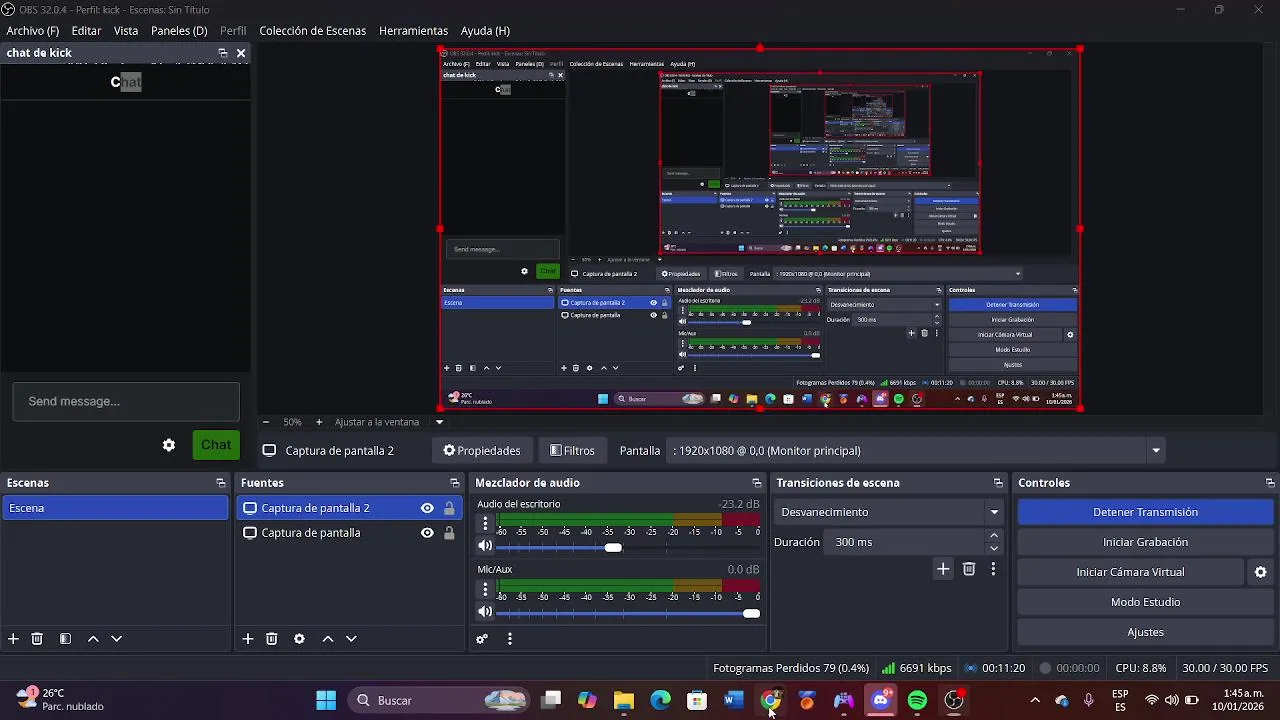This screenshot has height=720, width=1280.
Task: Remove transition with trash icon
Action: (x=969, y=569)
